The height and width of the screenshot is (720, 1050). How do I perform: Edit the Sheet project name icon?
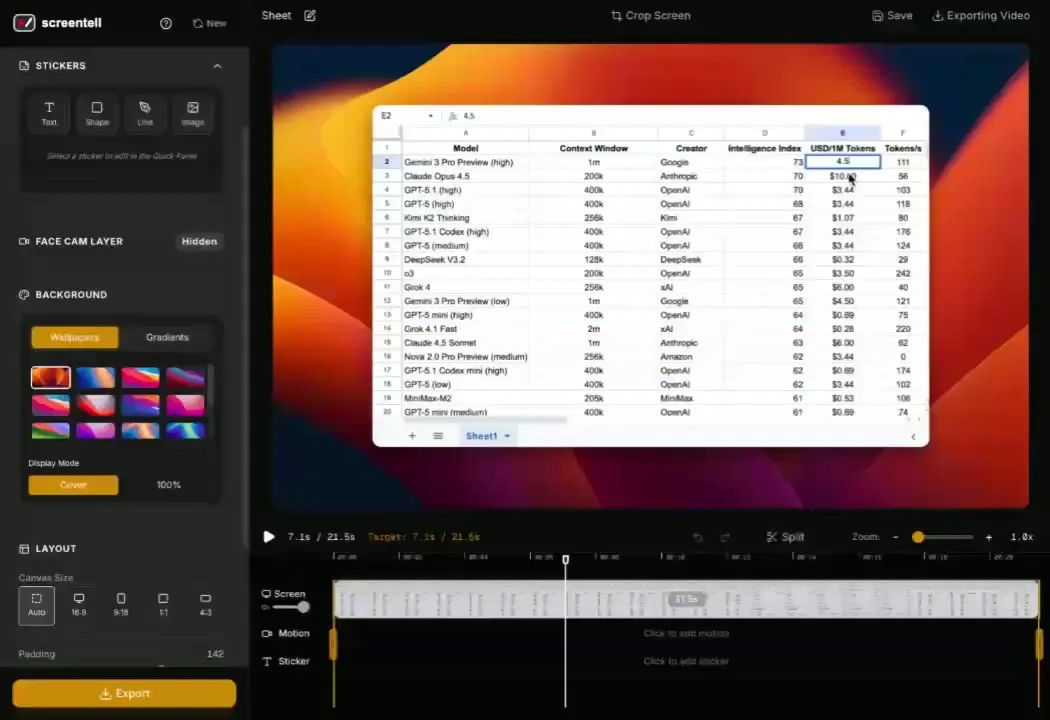pyautogui.click(x=309, y=15)
